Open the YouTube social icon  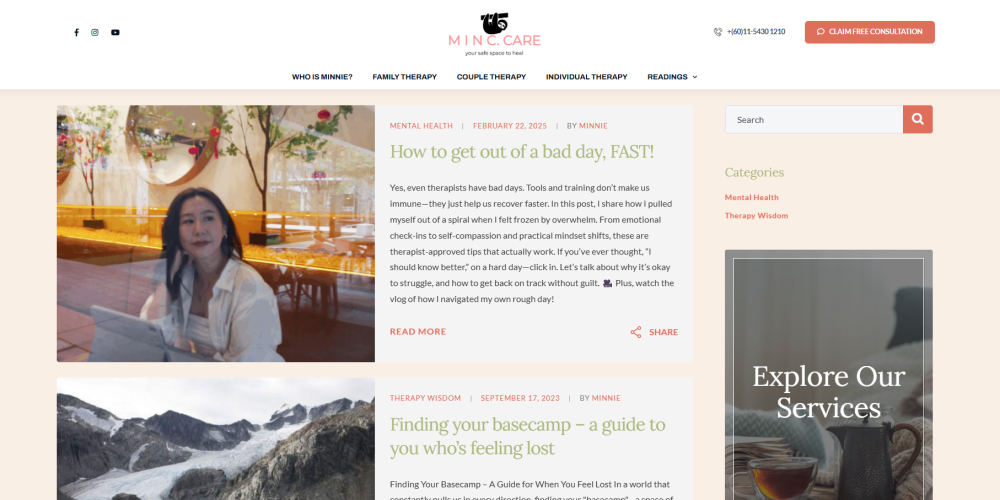click(x=115, y=33)
